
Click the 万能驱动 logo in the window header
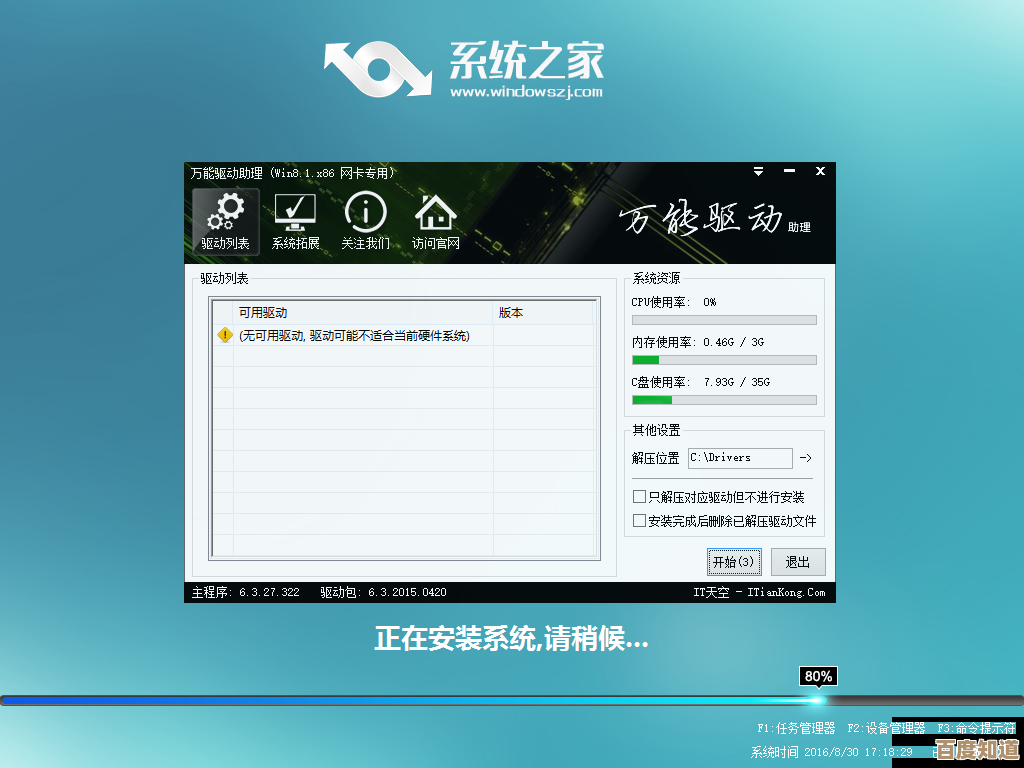click(700, 218)
